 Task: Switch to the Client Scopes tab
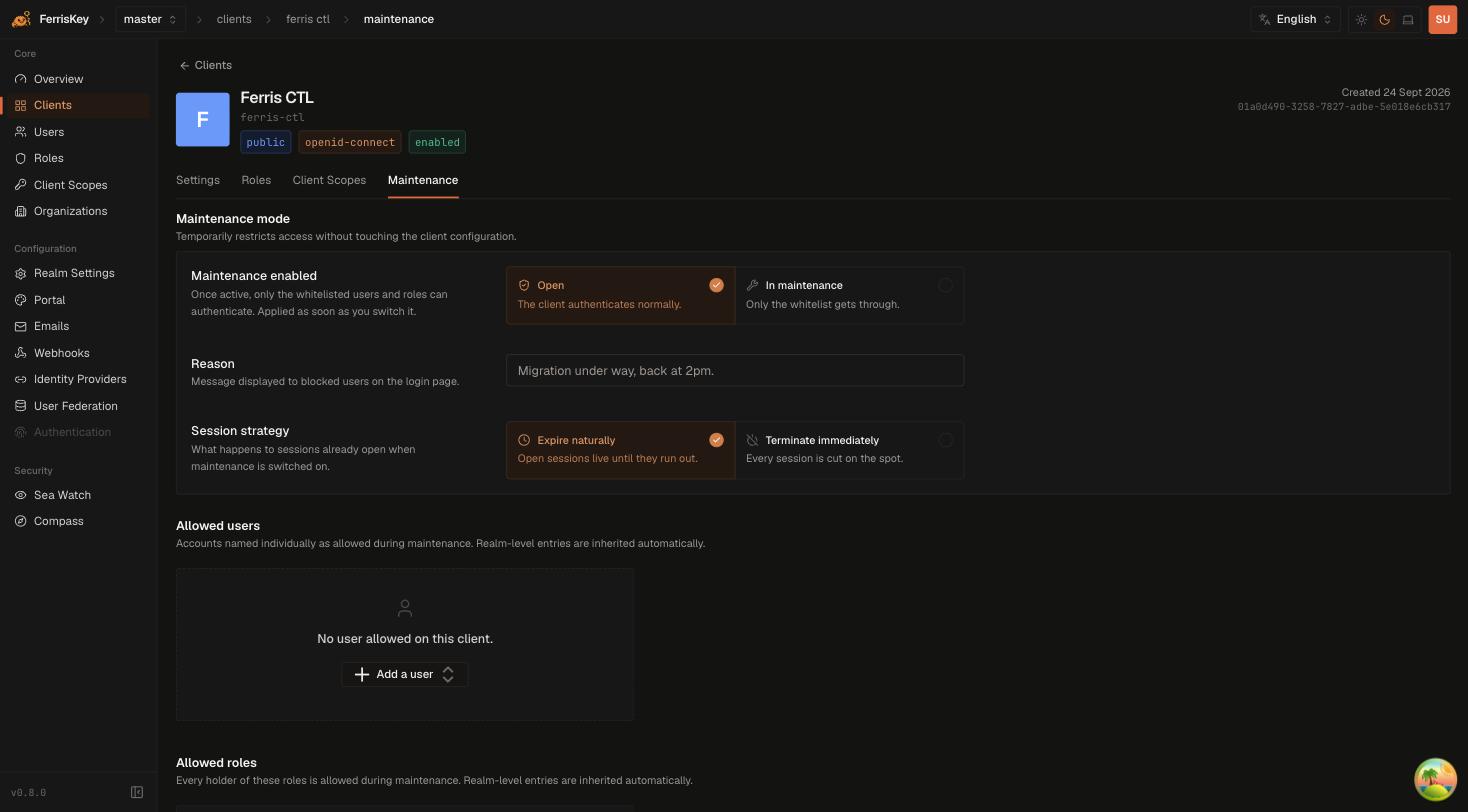pos(329,180)
